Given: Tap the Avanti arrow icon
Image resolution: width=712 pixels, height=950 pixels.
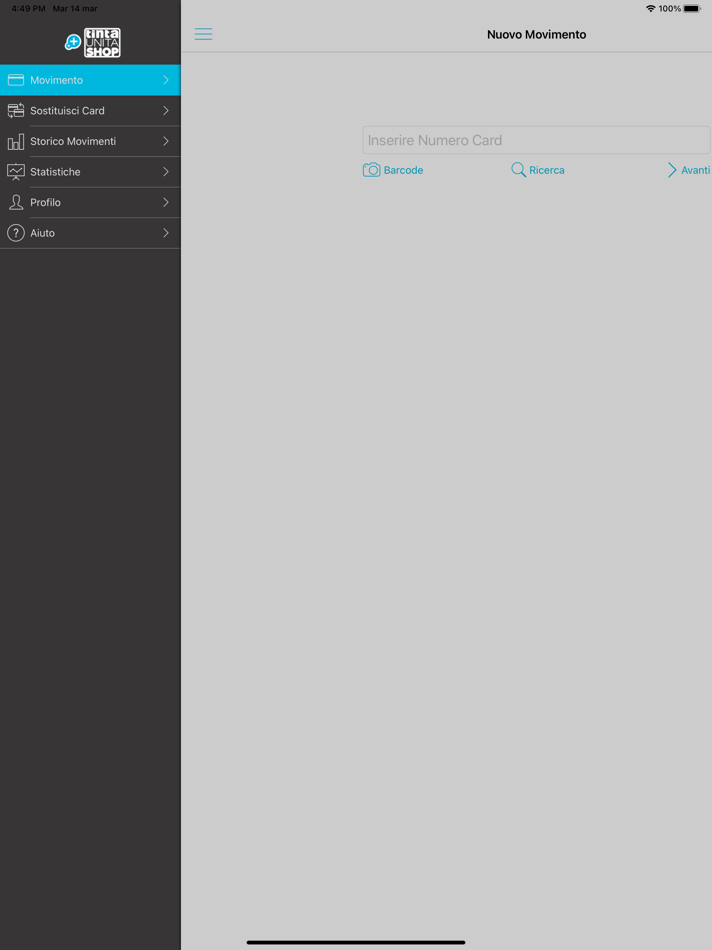Looking at the screenshot, I should 672,170.
